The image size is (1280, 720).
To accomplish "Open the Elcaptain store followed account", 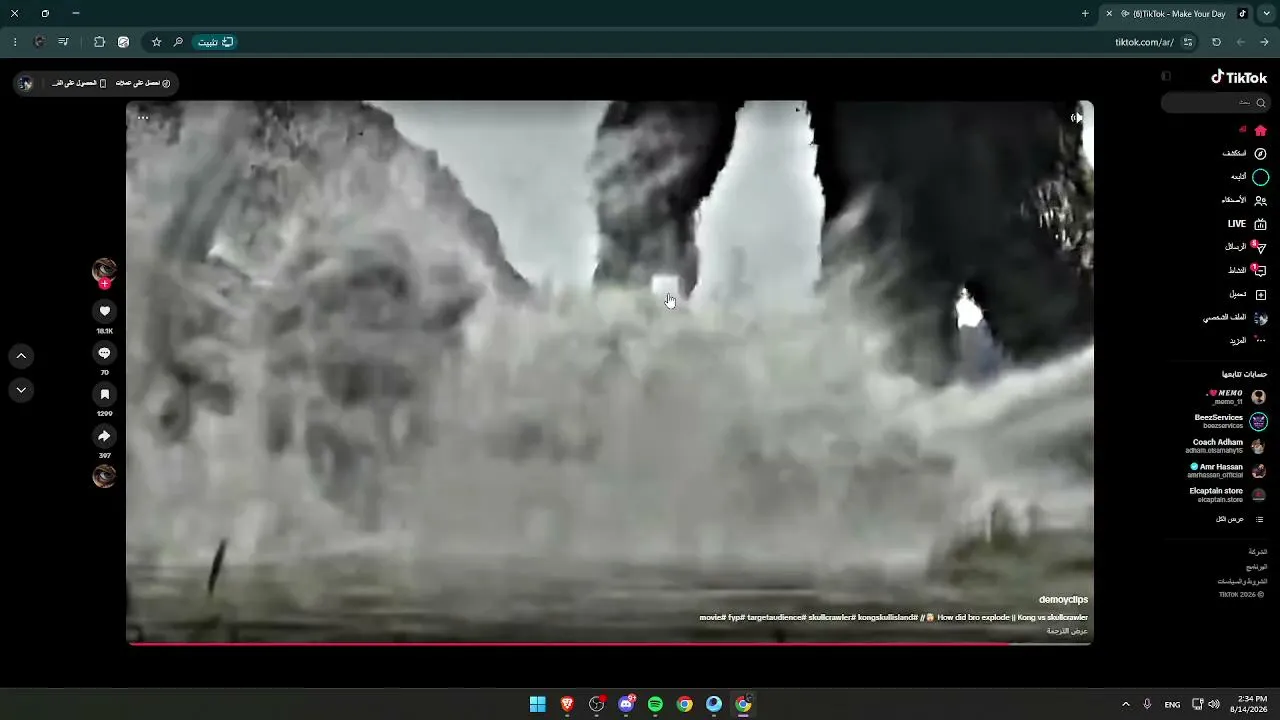I will click(1229, 495).
